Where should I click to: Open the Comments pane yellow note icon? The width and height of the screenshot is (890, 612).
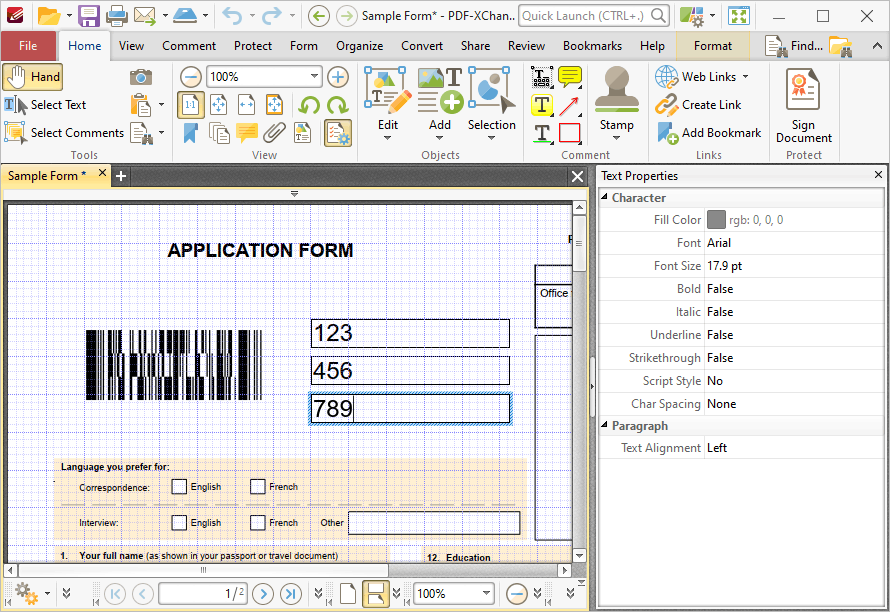tap(246, 133)
